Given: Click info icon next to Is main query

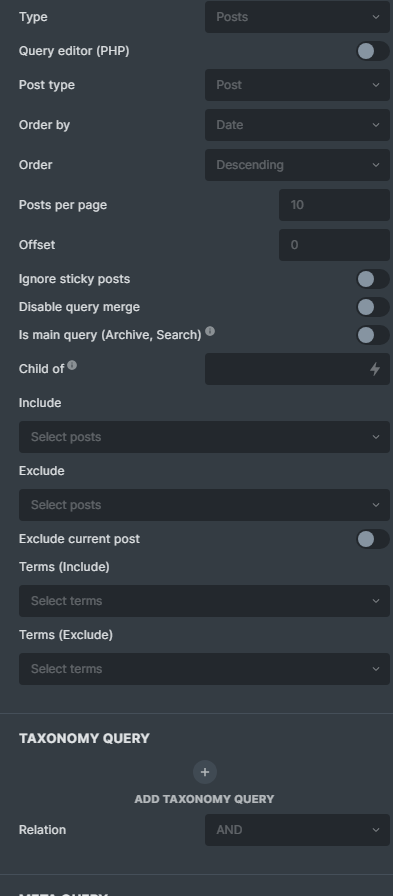Looking at the screenshot, I should coord(210,331).
